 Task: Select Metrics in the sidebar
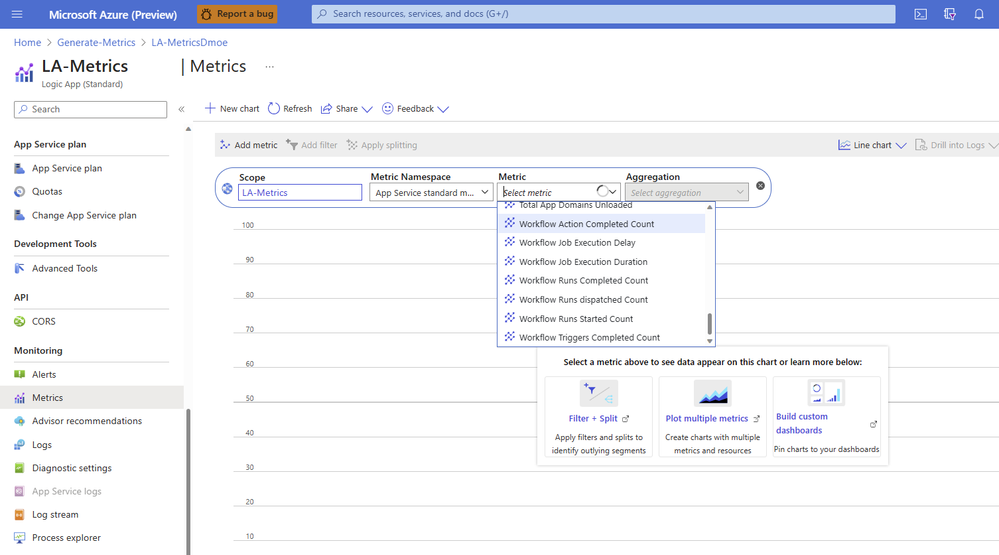[x=91, y=398]
